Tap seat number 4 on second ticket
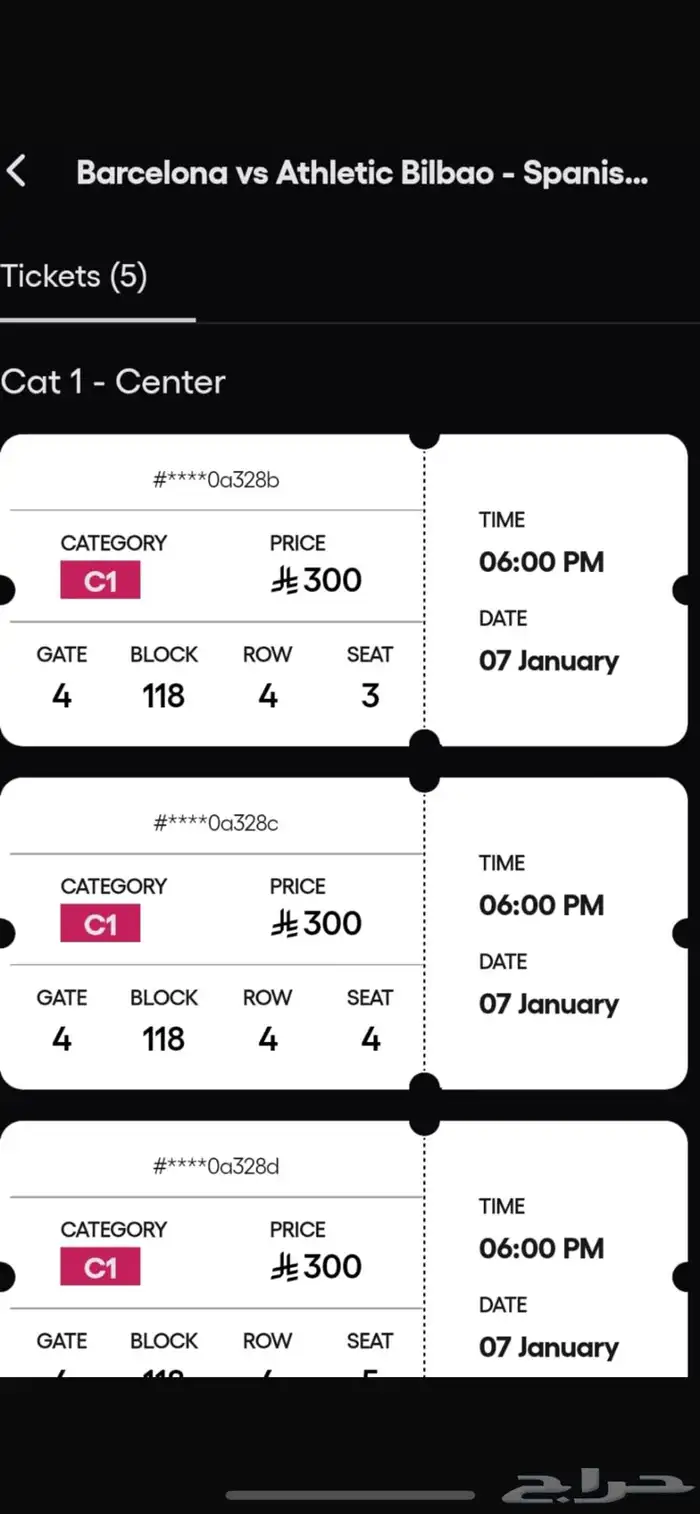Image resolution: width=700 pixels, height=1514 pixels. coord(370,1039)
